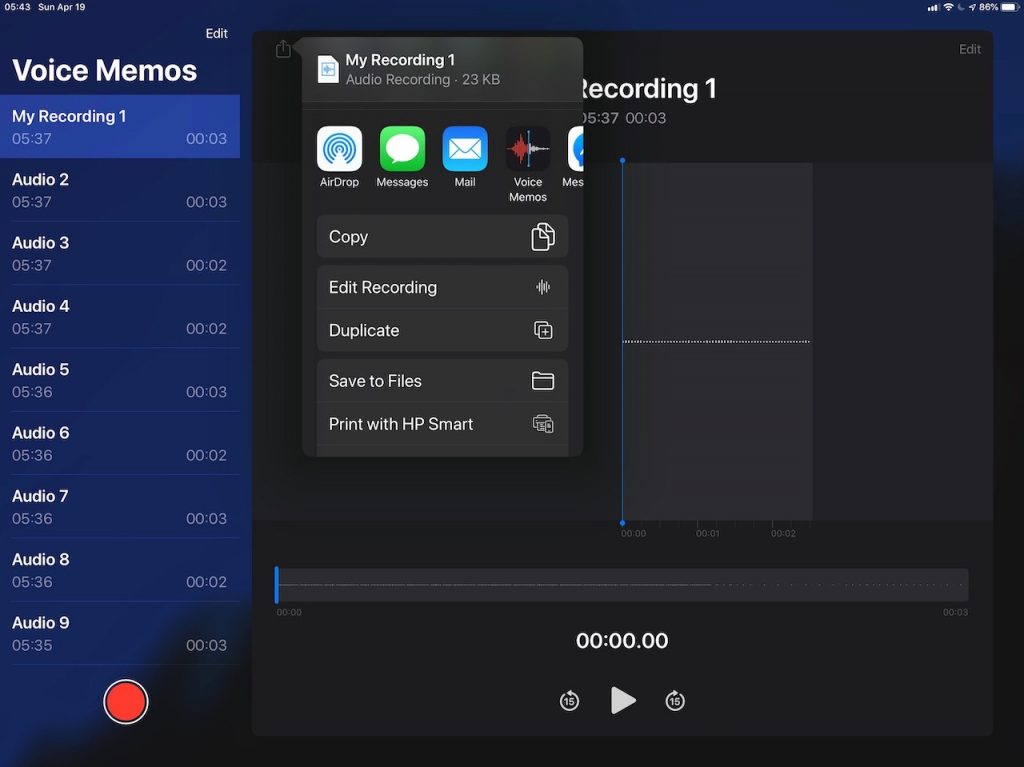This screenshot has height=767, width=1024.
Task: Select Save to Files
Action: click(442, 381)
